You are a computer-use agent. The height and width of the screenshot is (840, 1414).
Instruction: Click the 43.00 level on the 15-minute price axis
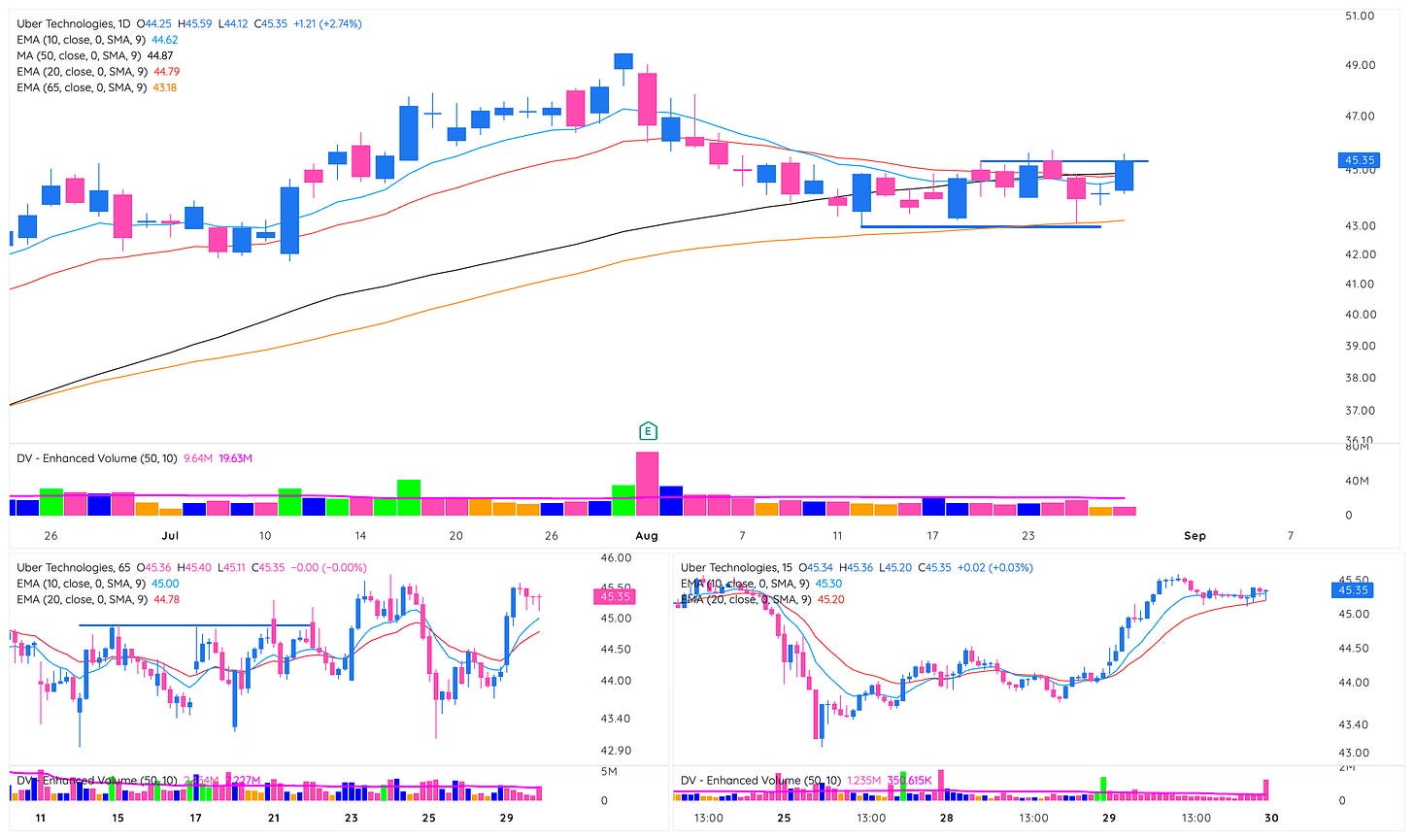tap(1354, 754)
